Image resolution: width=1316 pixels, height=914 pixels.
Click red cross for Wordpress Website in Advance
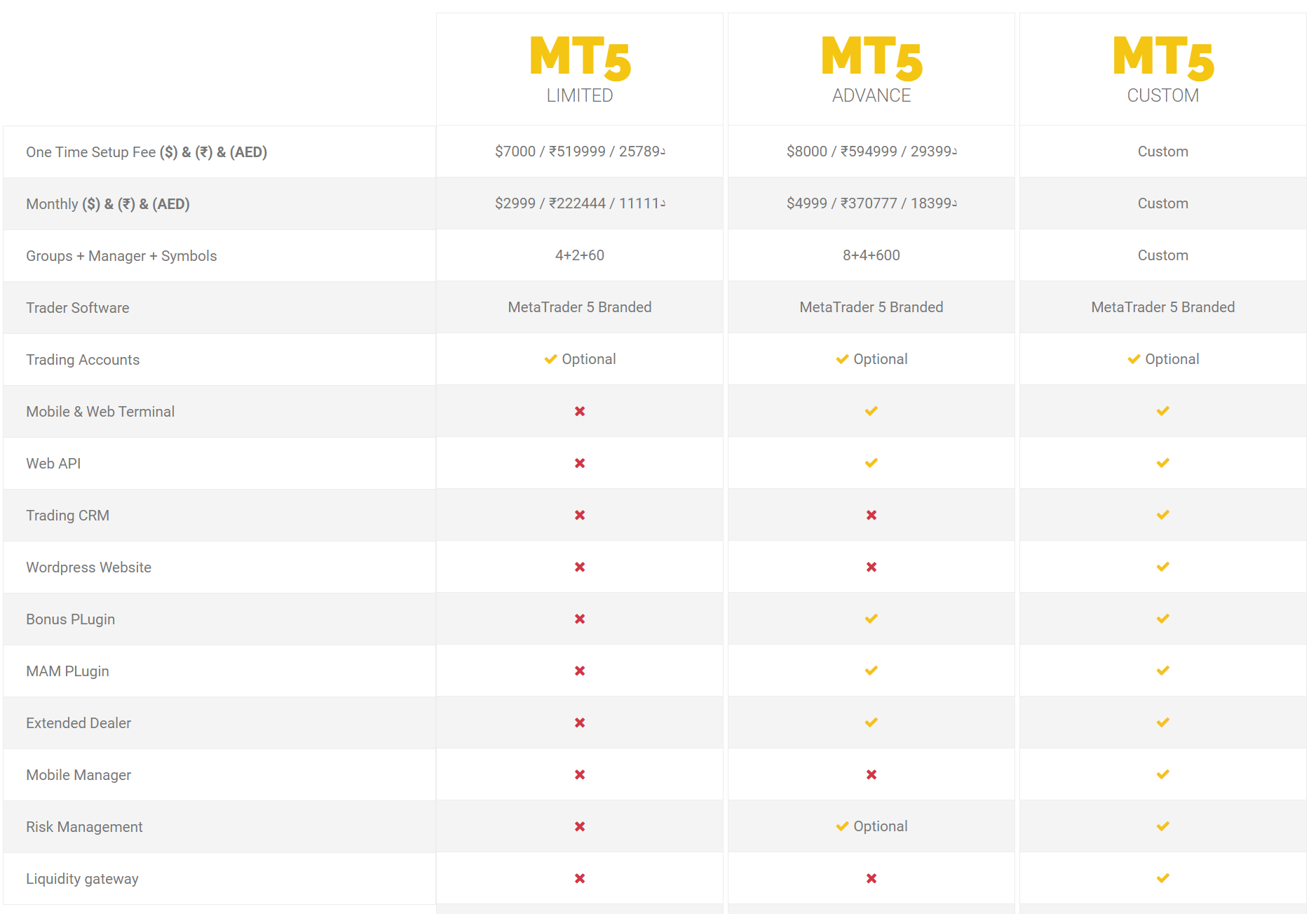(x=871, y=567)
